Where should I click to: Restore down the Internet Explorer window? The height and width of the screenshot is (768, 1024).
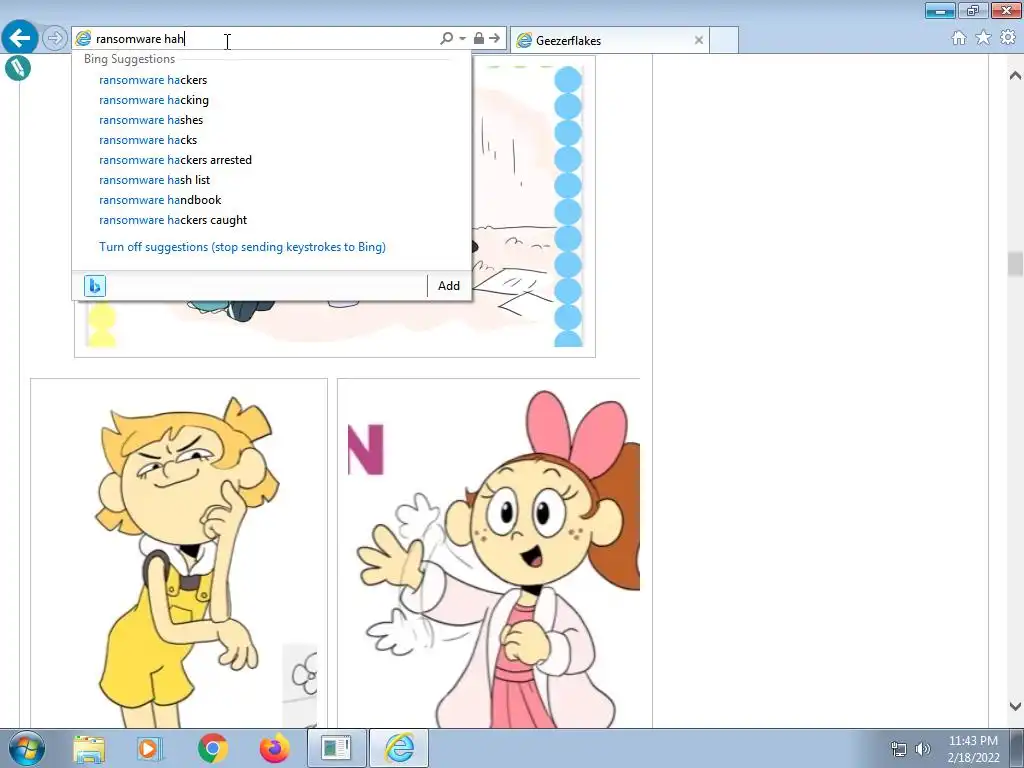tap(972, 11)
